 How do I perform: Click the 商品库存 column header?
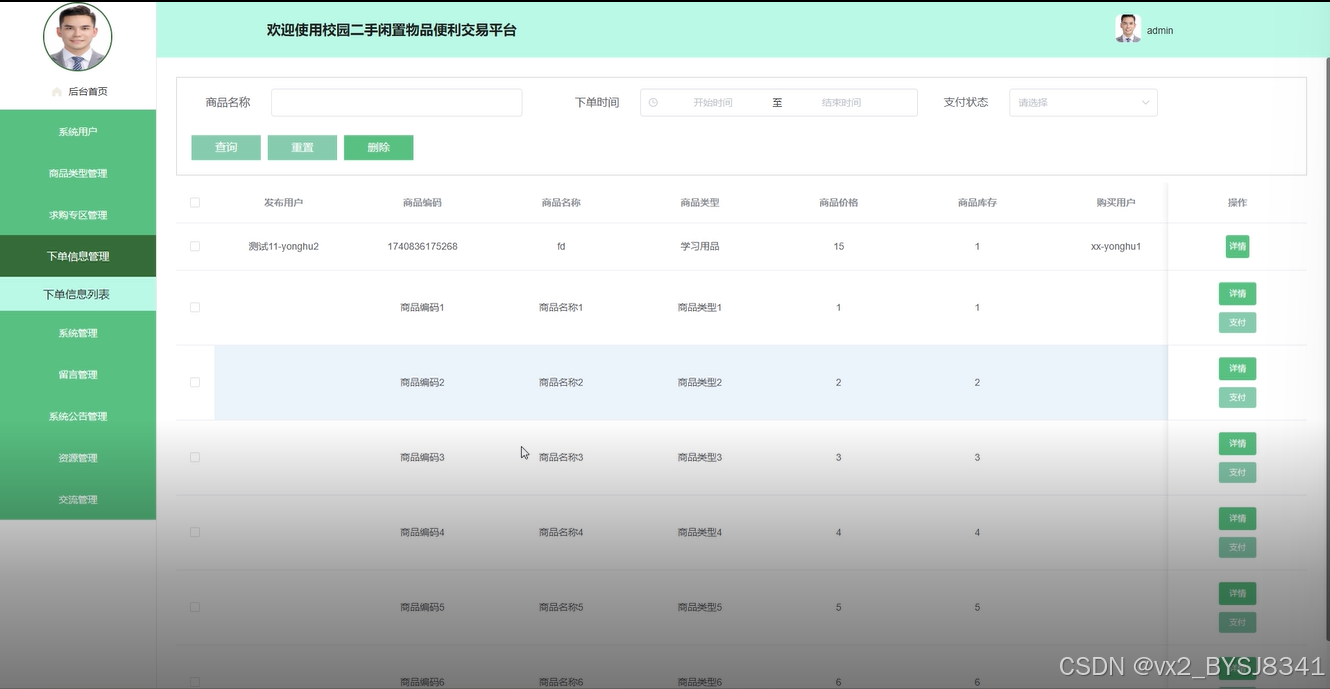pos(977,202)
